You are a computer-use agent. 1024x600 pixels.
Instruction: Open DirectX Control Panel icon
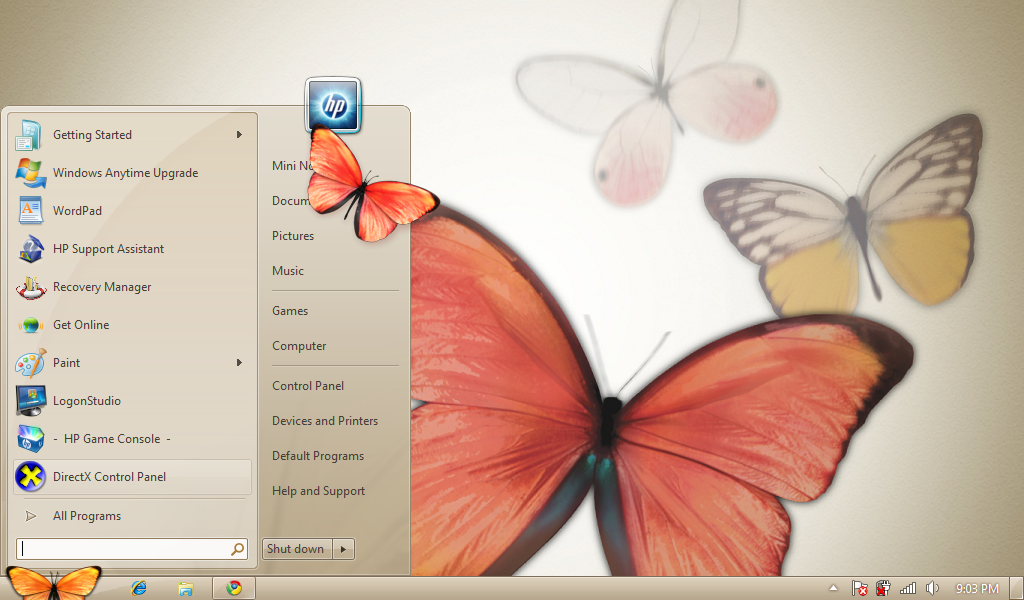[31, 477]
